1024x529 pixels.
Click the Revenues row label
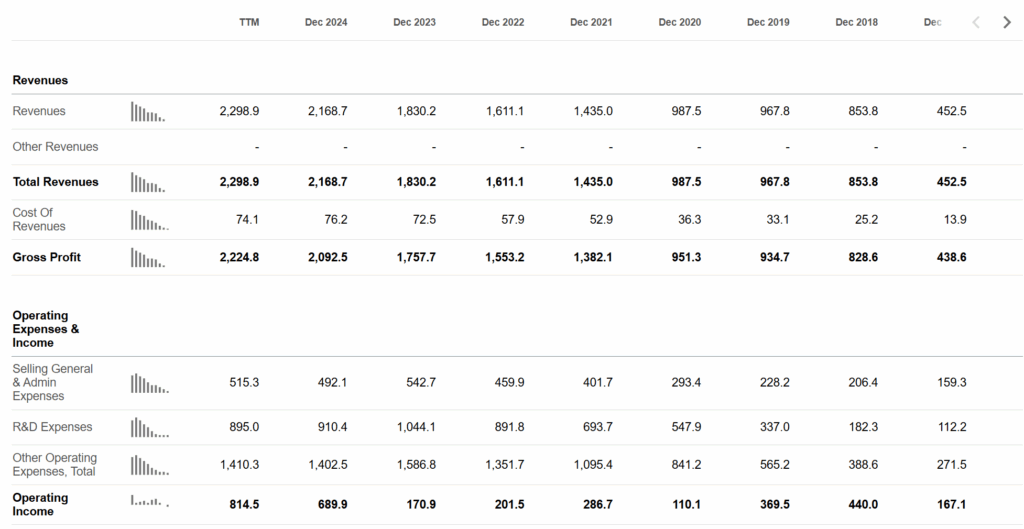pos(39,111)
